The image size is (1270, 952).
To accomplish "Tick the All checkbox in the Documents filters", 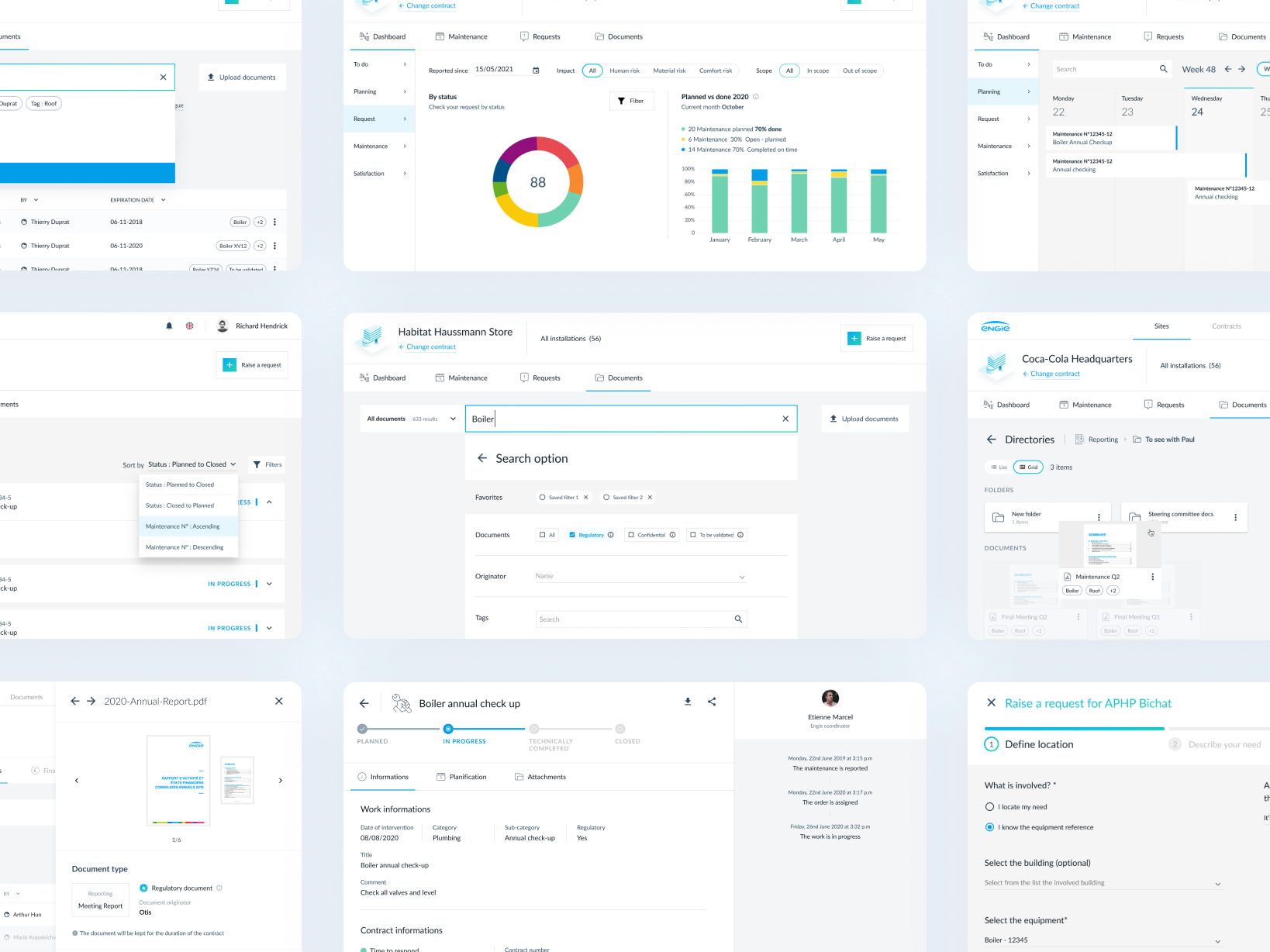I will [542, 535].
